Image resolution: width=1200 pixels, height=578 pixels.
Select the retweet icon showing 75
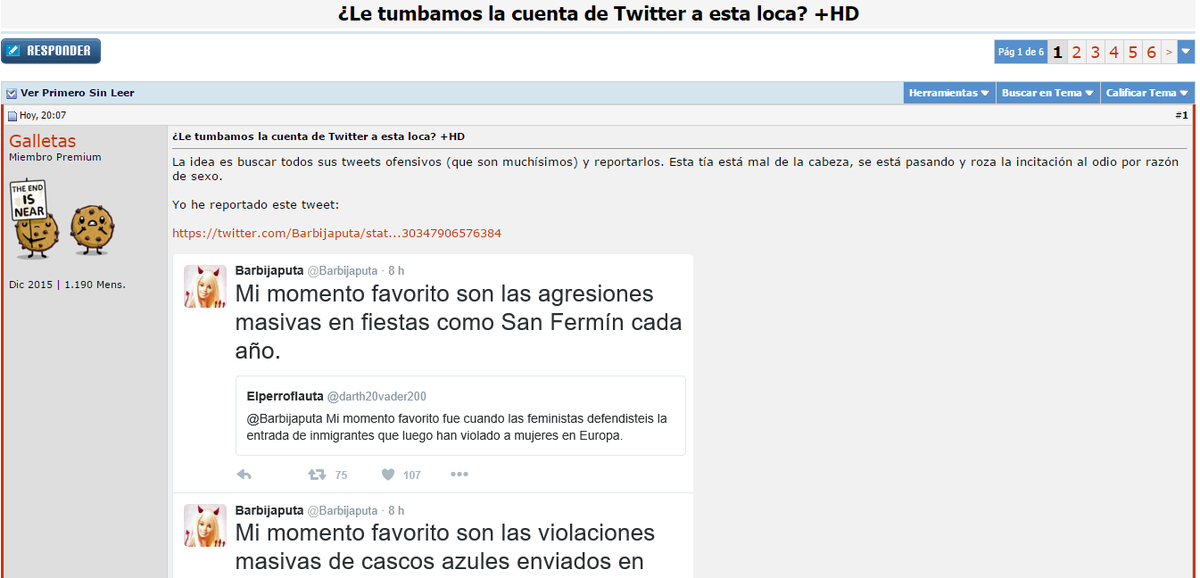pyautogui.click(x=317, y=474)
